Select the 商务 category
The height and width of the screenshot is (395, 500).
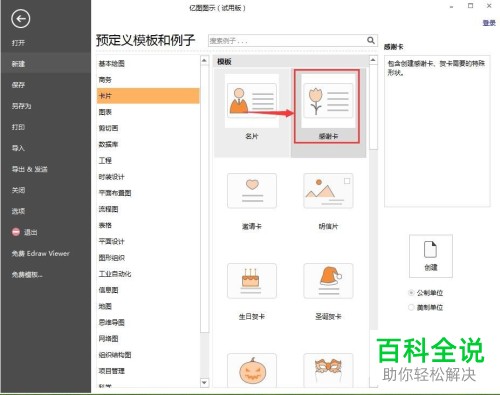click(x=105, y=80)
